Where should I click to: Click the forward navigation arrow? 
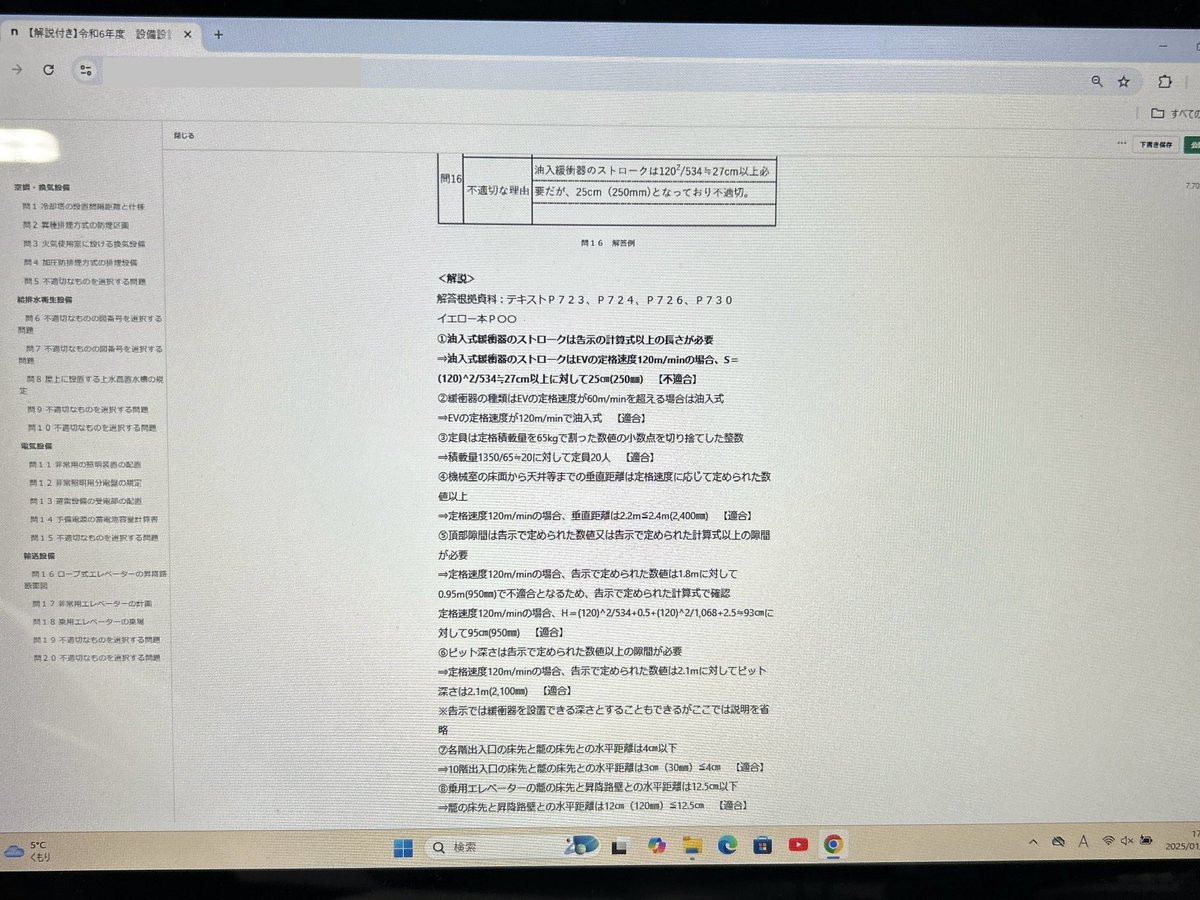pyautogui.click(x=16, y=70)
